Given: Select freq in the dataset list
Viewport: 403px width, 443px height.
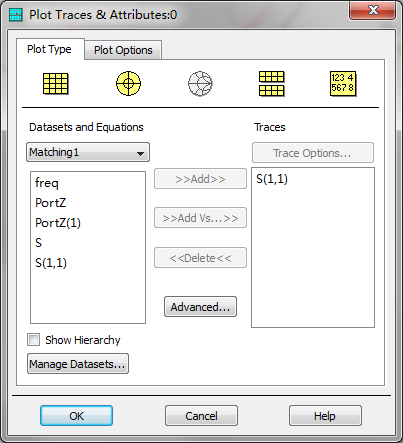Looking at the screenshot, I should [47, 183].
